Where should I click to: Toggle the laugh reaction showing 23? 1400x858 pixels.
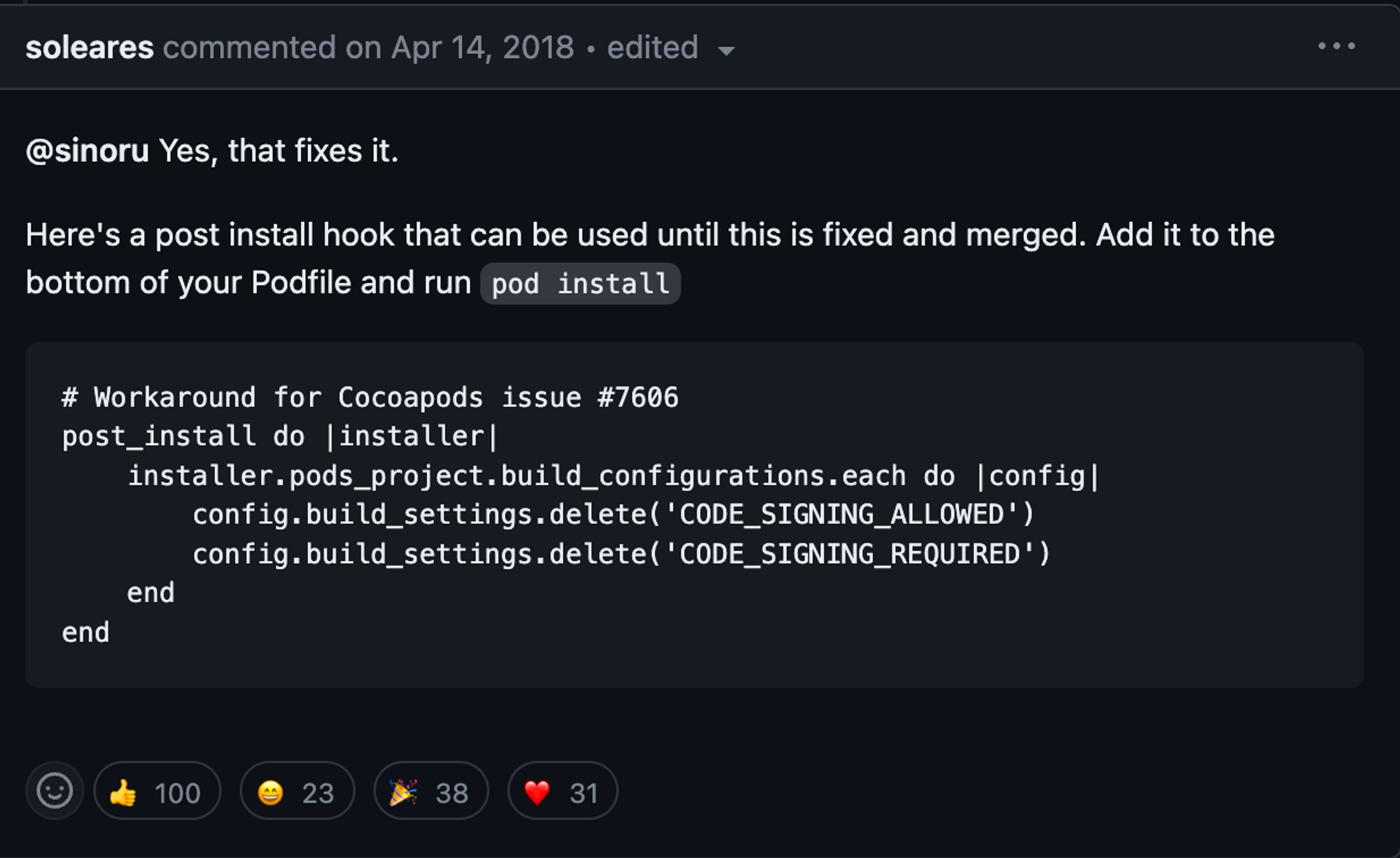[x=297, y=791]
